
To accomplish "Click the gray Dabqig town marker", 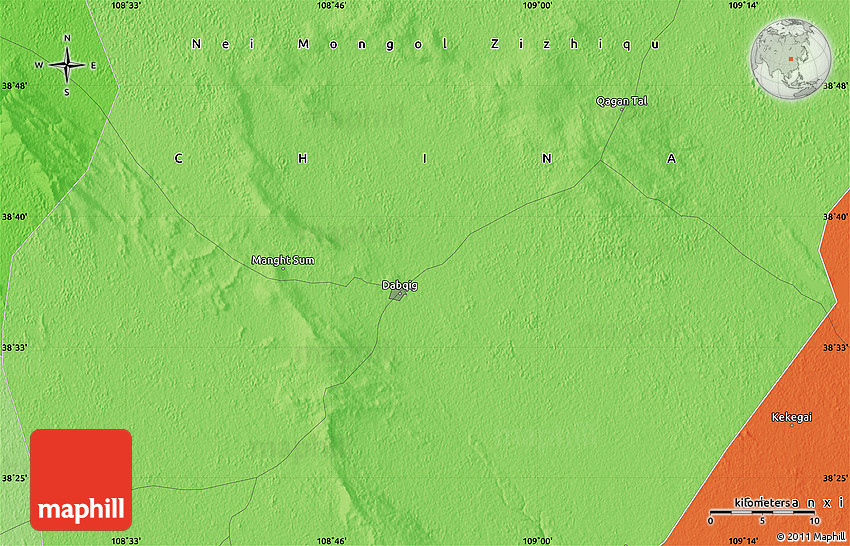I will point(397,295).
